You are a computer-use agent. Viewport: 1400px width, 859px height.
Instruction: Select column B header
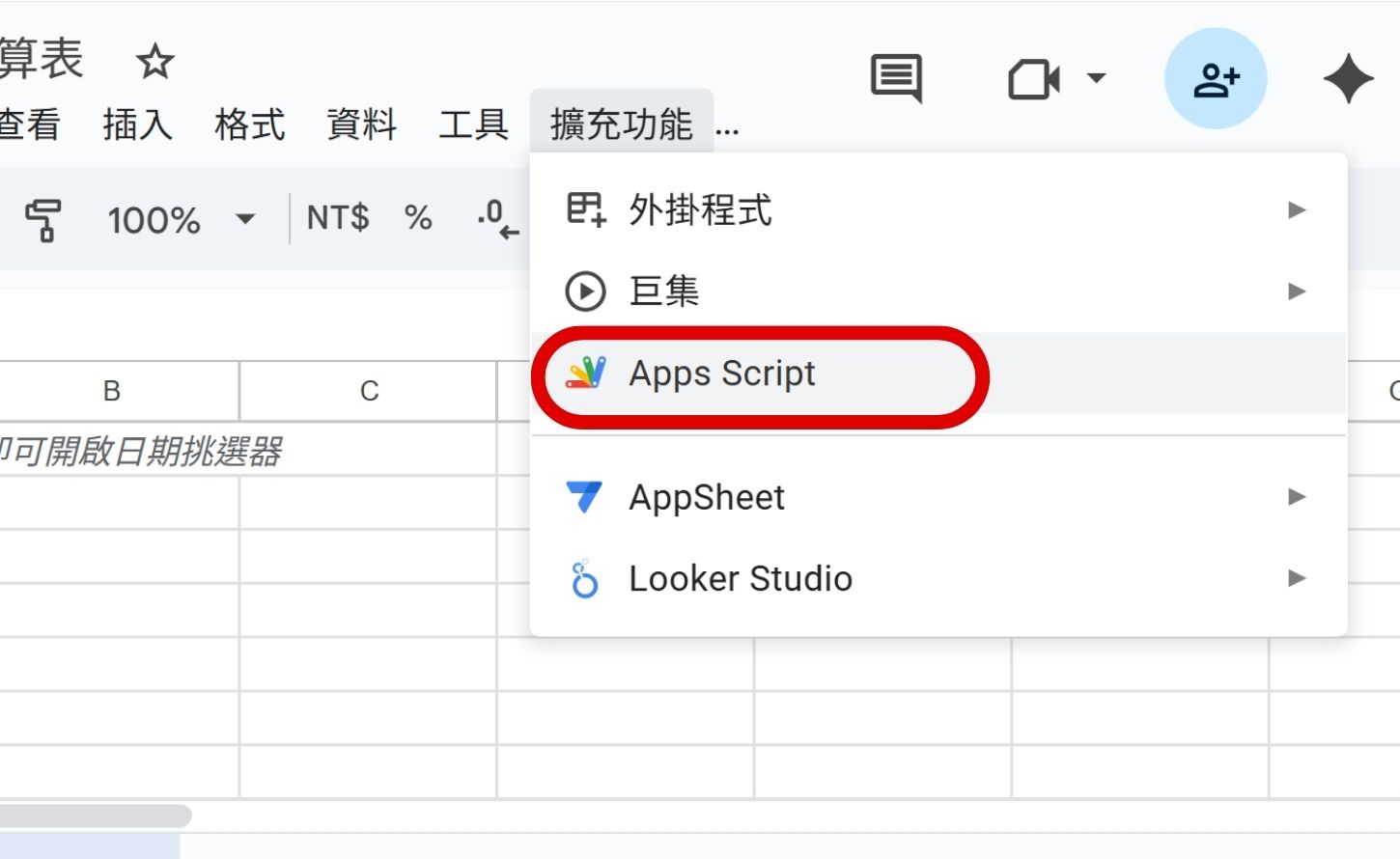111,390
